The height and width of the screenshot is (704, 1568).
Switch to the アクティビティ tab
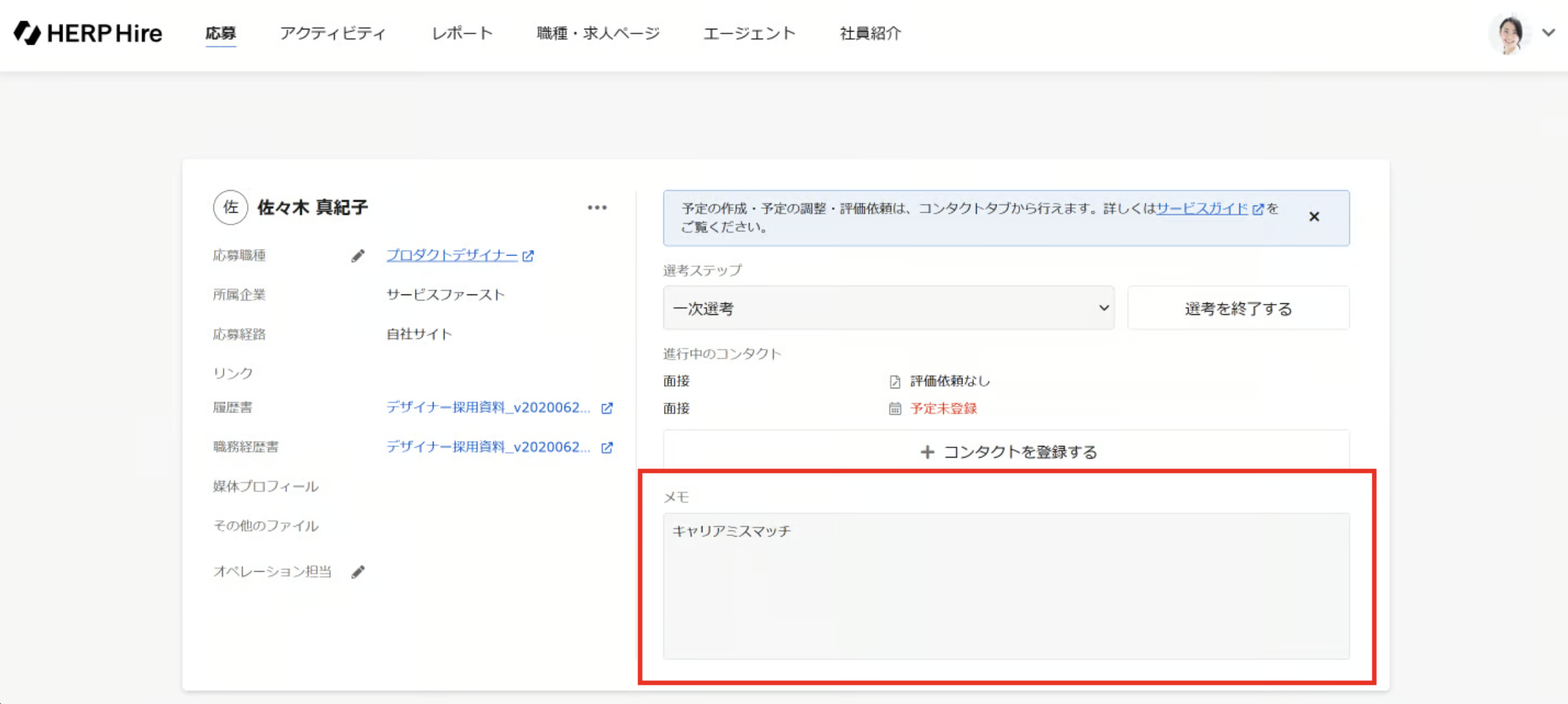[333, 33]
